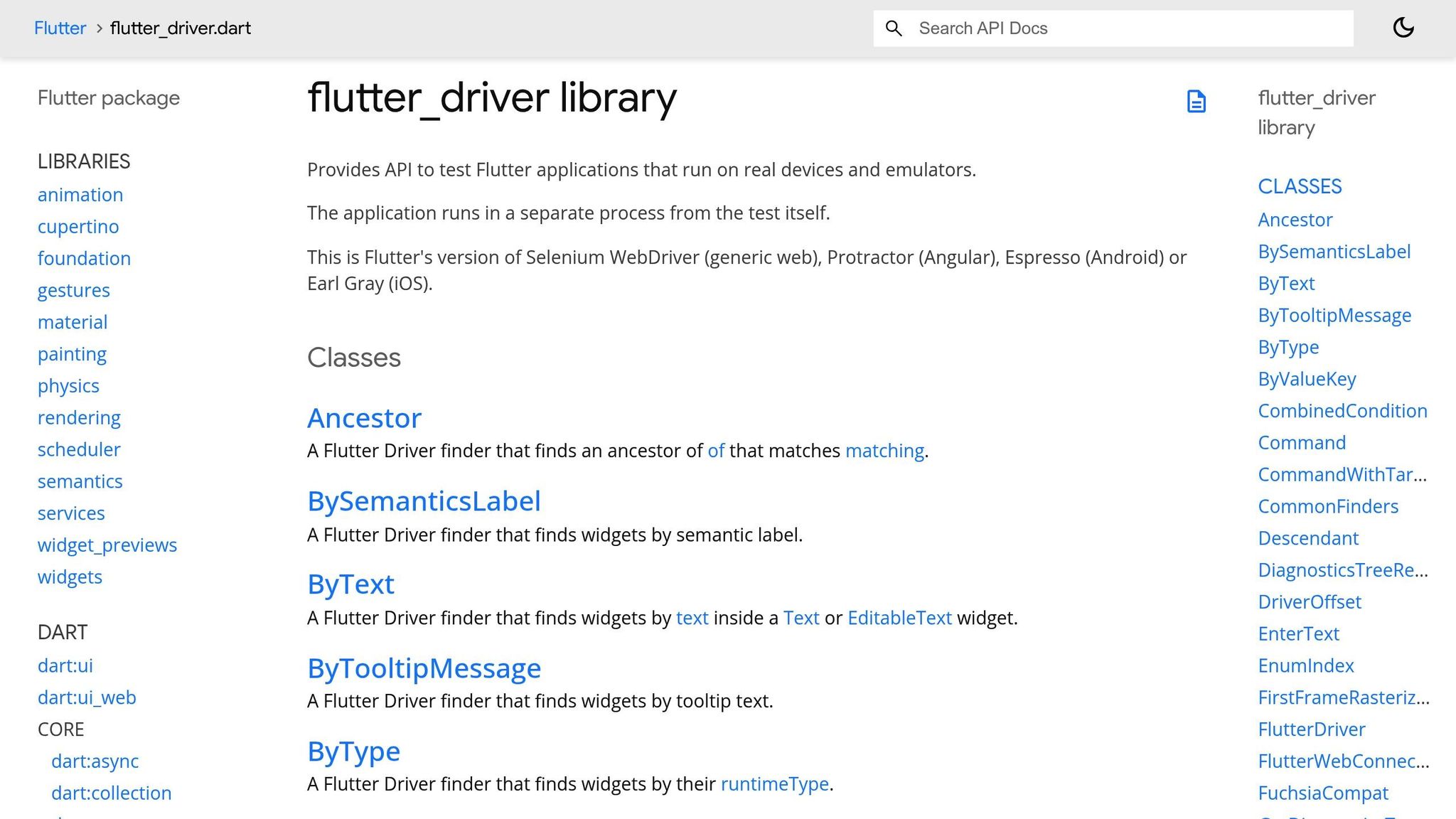Select flutter_driver.dart in the breadcrumb
This screenshot has height=819, width=1456.
coord(180,28)
